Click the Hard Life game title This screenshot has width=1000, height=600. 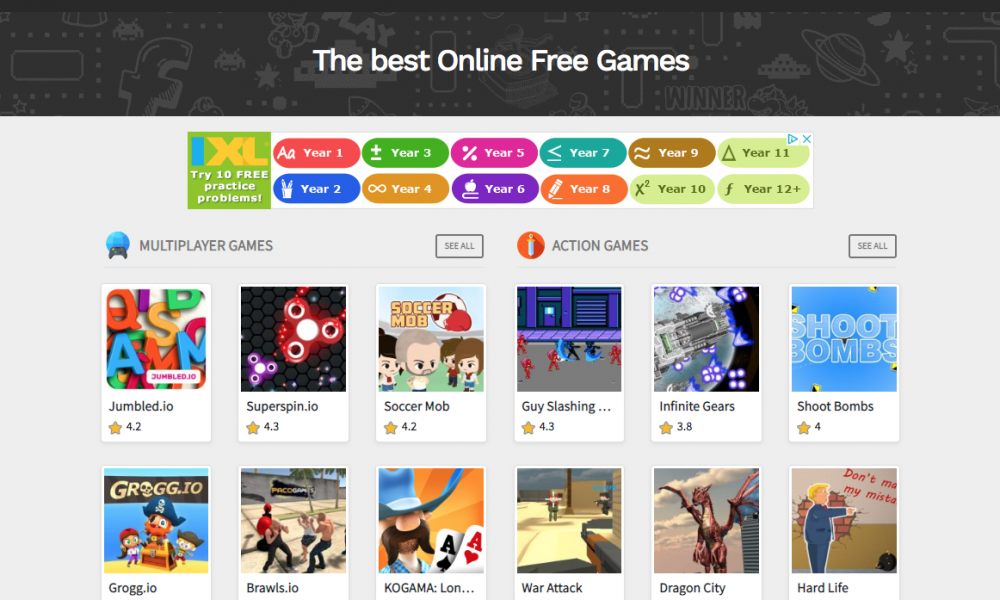823,588
